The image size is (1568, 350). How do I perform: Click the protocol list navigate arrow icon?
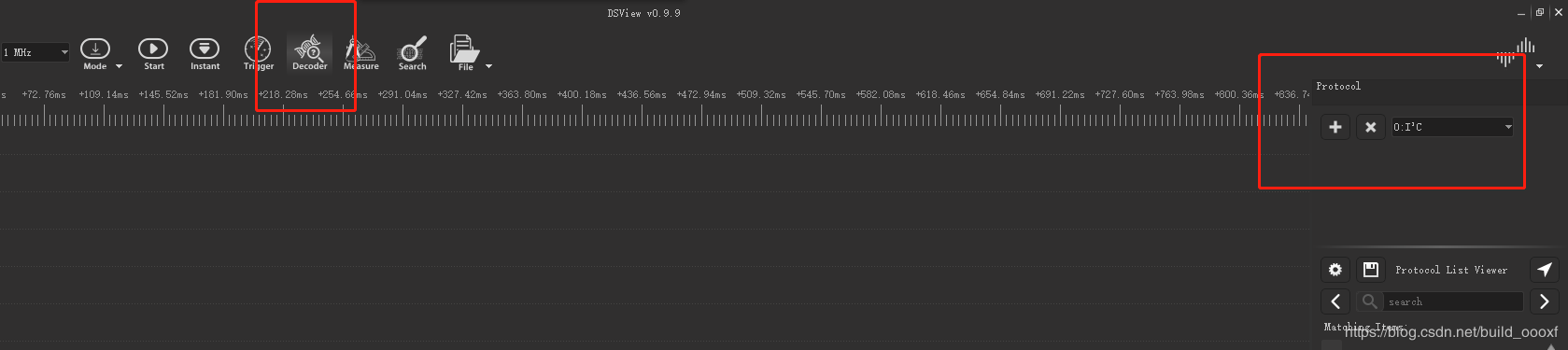click(x=1545, y=270)
